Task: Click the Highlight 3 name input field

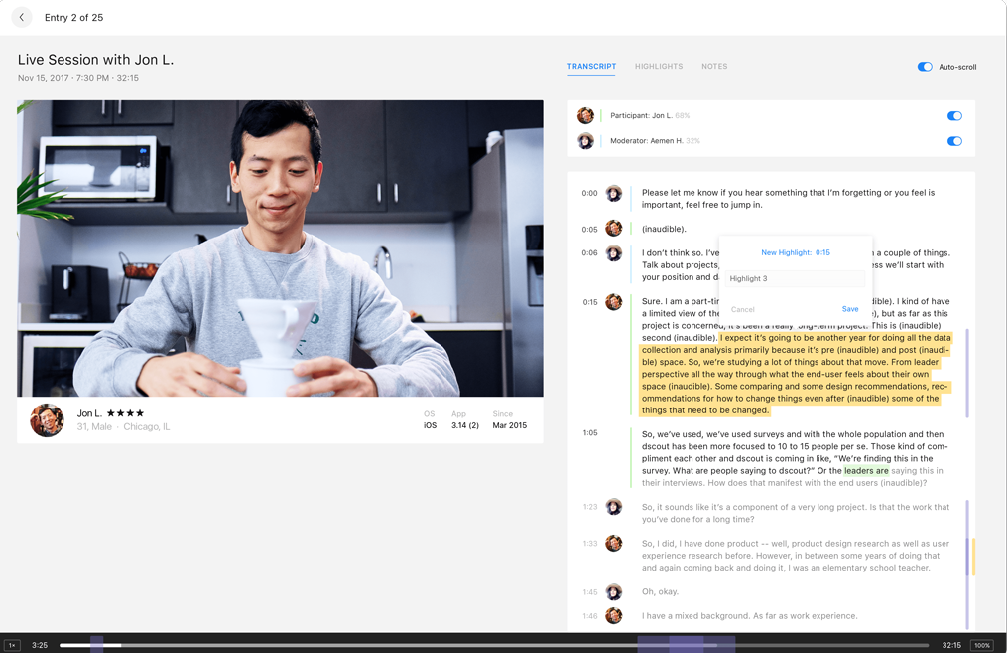Action: pyautogui.click(x=795, y=278)
